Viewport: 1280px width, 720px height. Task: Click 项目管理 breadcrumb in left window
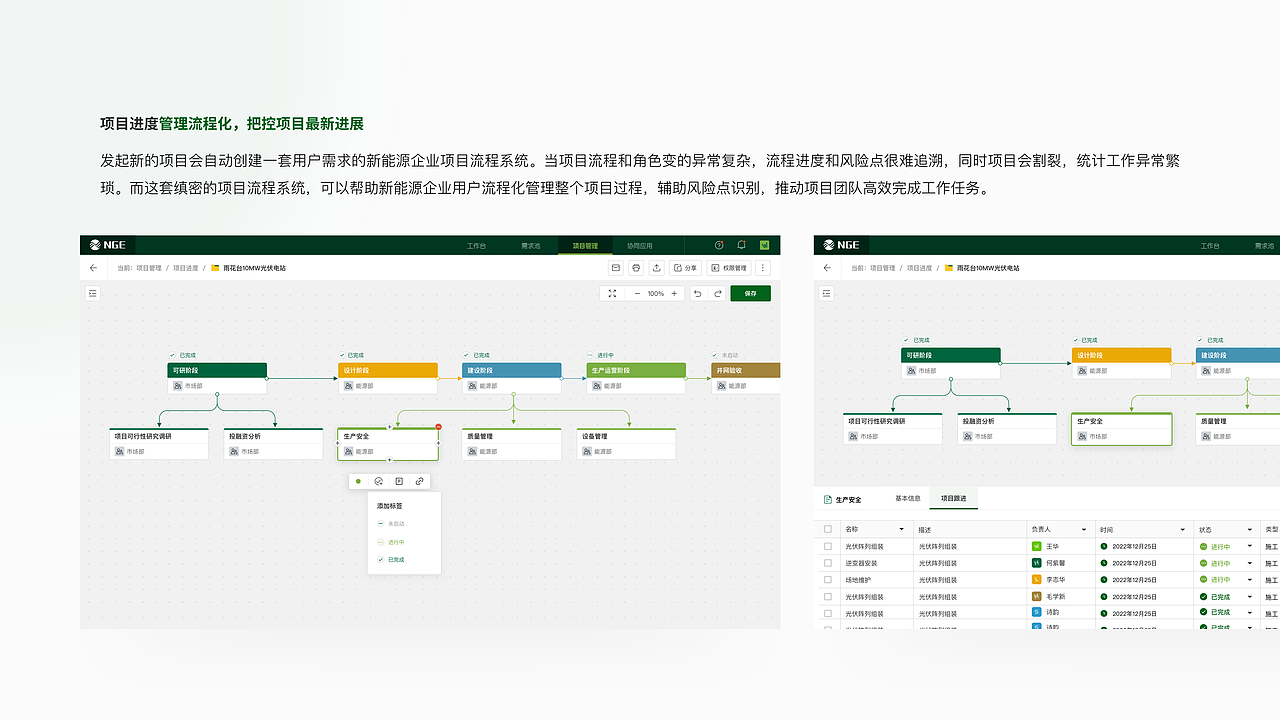149,268
